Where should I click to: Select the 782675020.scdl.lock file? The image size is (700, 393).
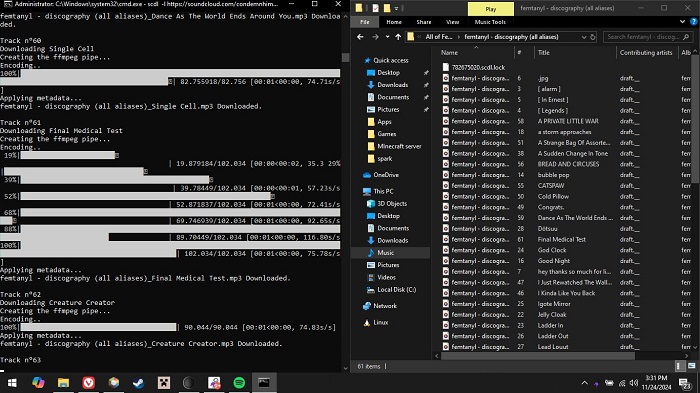(478, 67)
